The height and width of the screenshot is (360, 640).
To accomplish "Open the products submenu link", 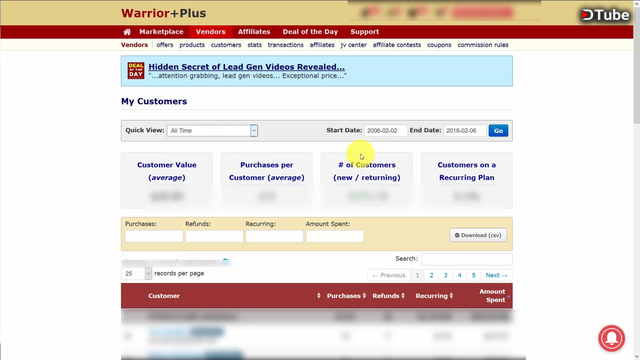I will pos(192,45).
